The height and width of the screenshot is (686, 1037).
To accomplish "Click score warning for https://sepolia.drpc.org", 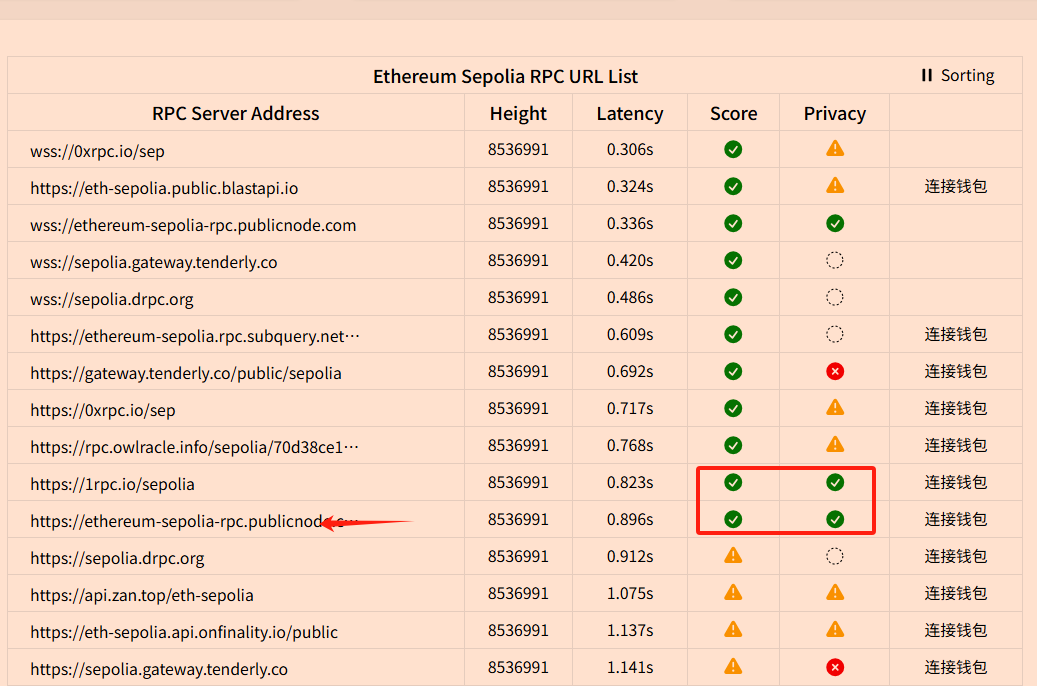I will tap(733, 556).
